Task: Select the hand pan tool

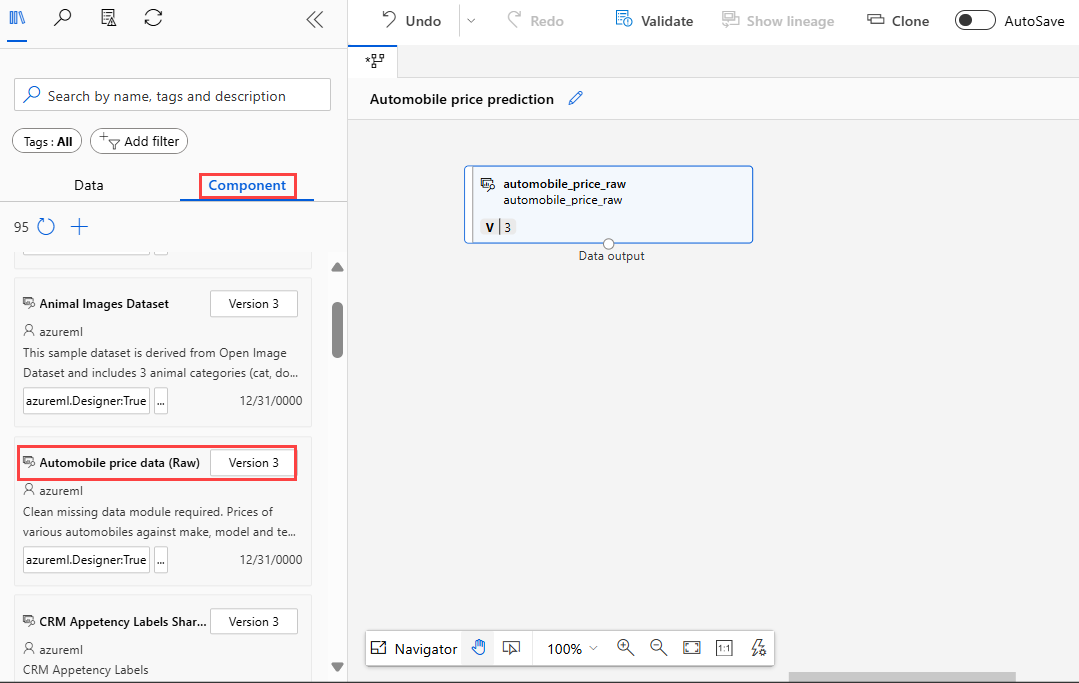Action: pos(478,648)
